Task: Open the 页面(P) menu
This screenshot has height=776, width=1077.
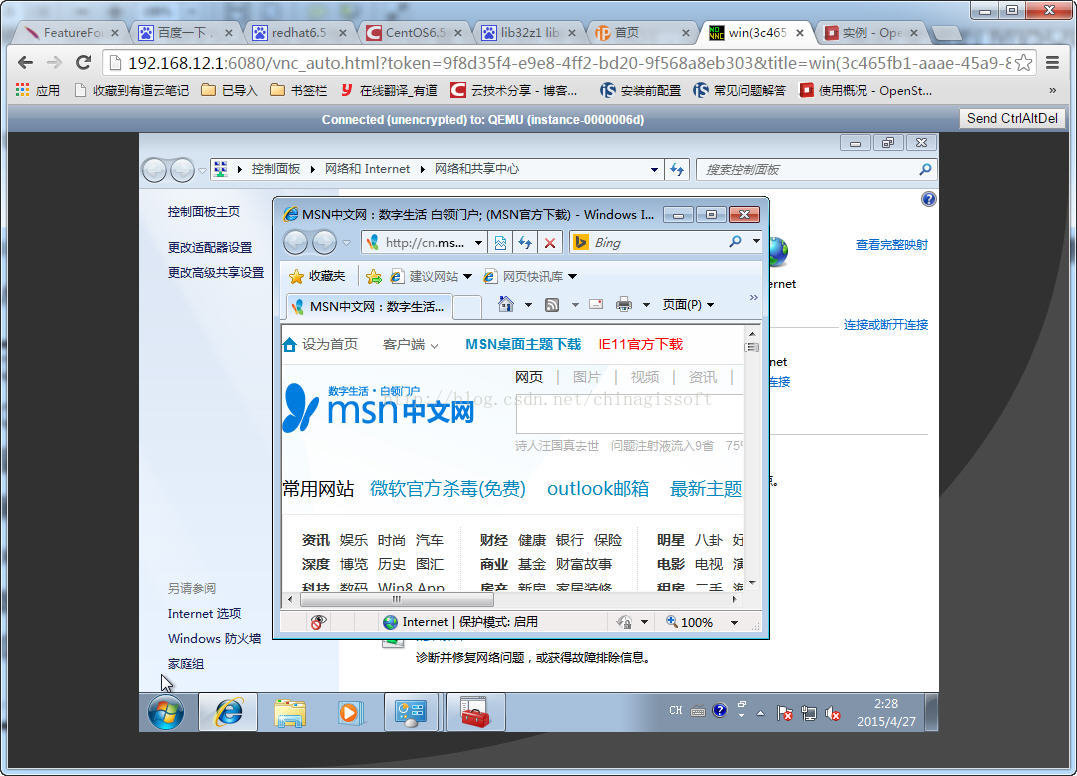Action: [x=688, y=304]
